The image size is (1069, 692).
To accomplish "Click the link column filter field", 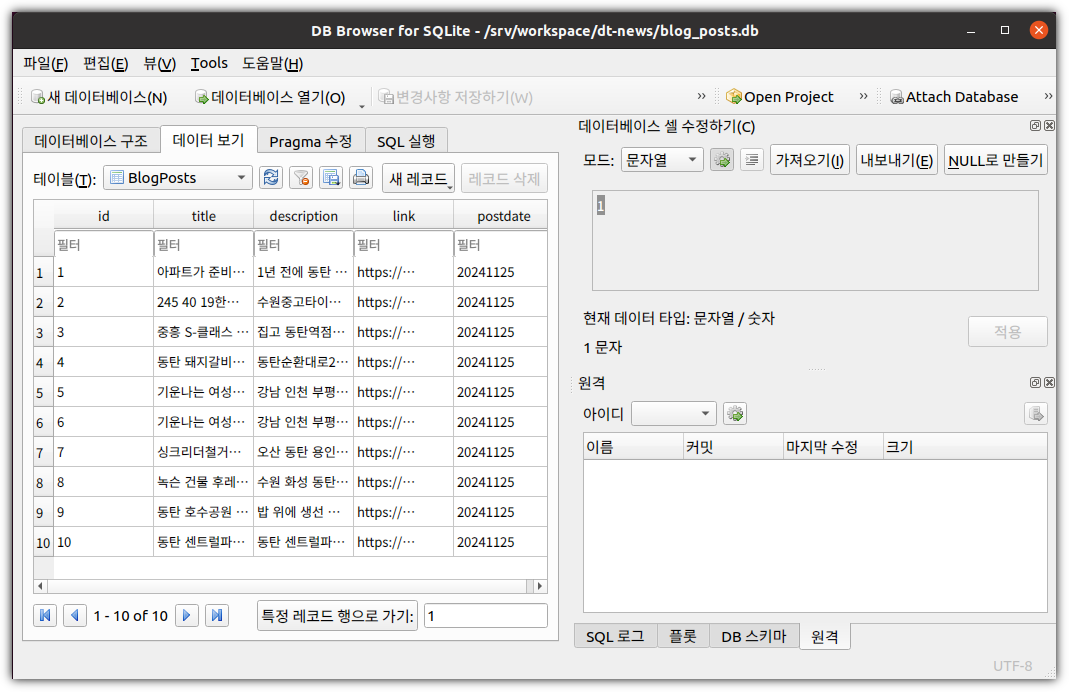I will coord(404,244).
